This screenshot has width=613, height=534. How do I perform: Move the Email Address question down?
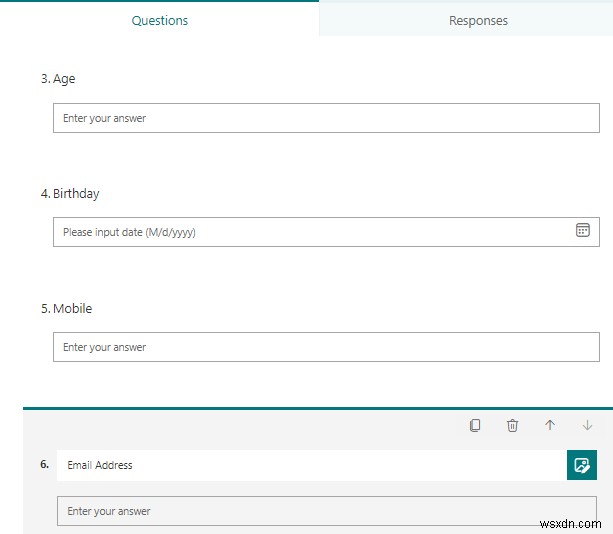(x=587, y=425)
